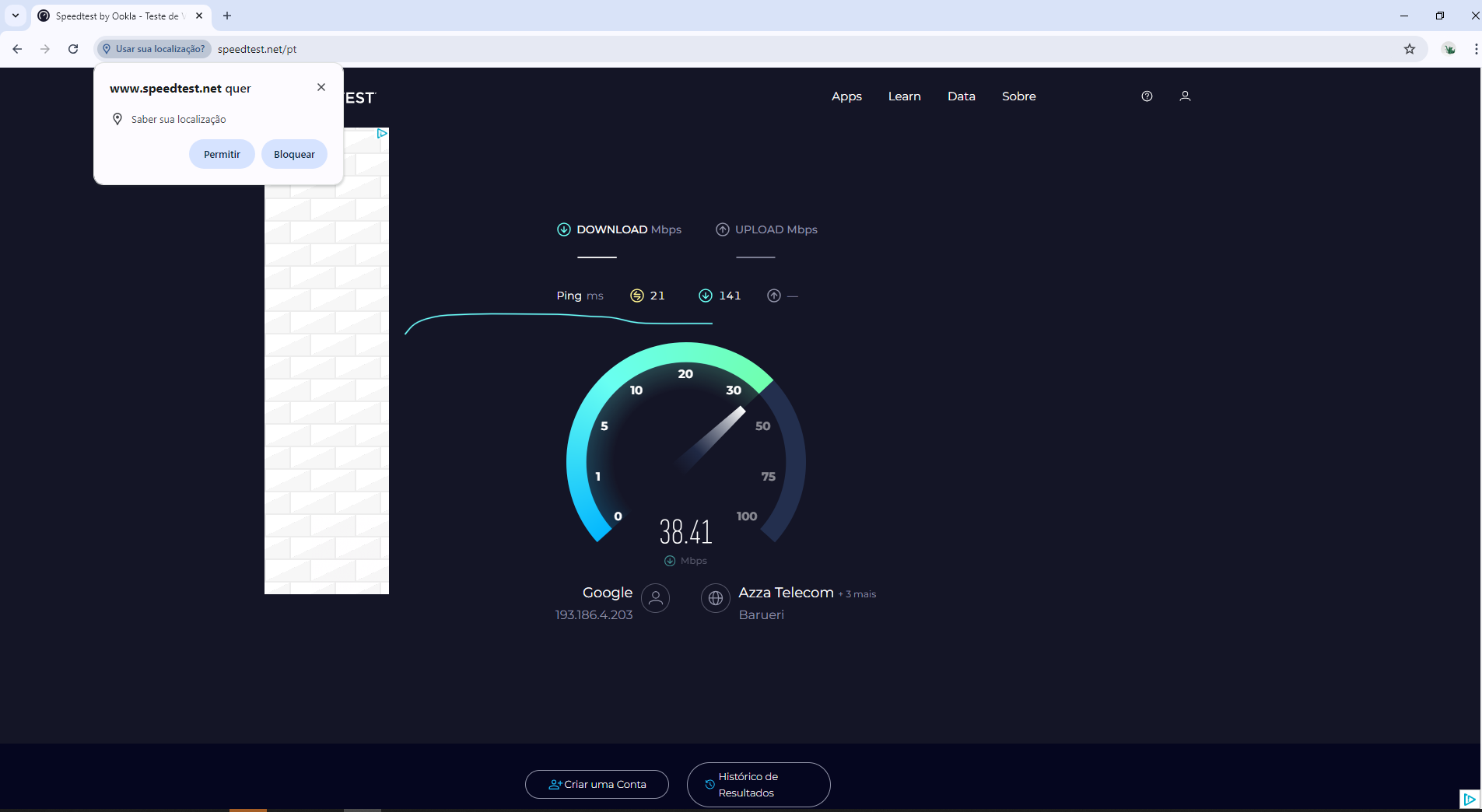Click the browser forward arrow
Image resolution: width=1482 pixels, height=812 pixels.
click(x=45, y=49)
